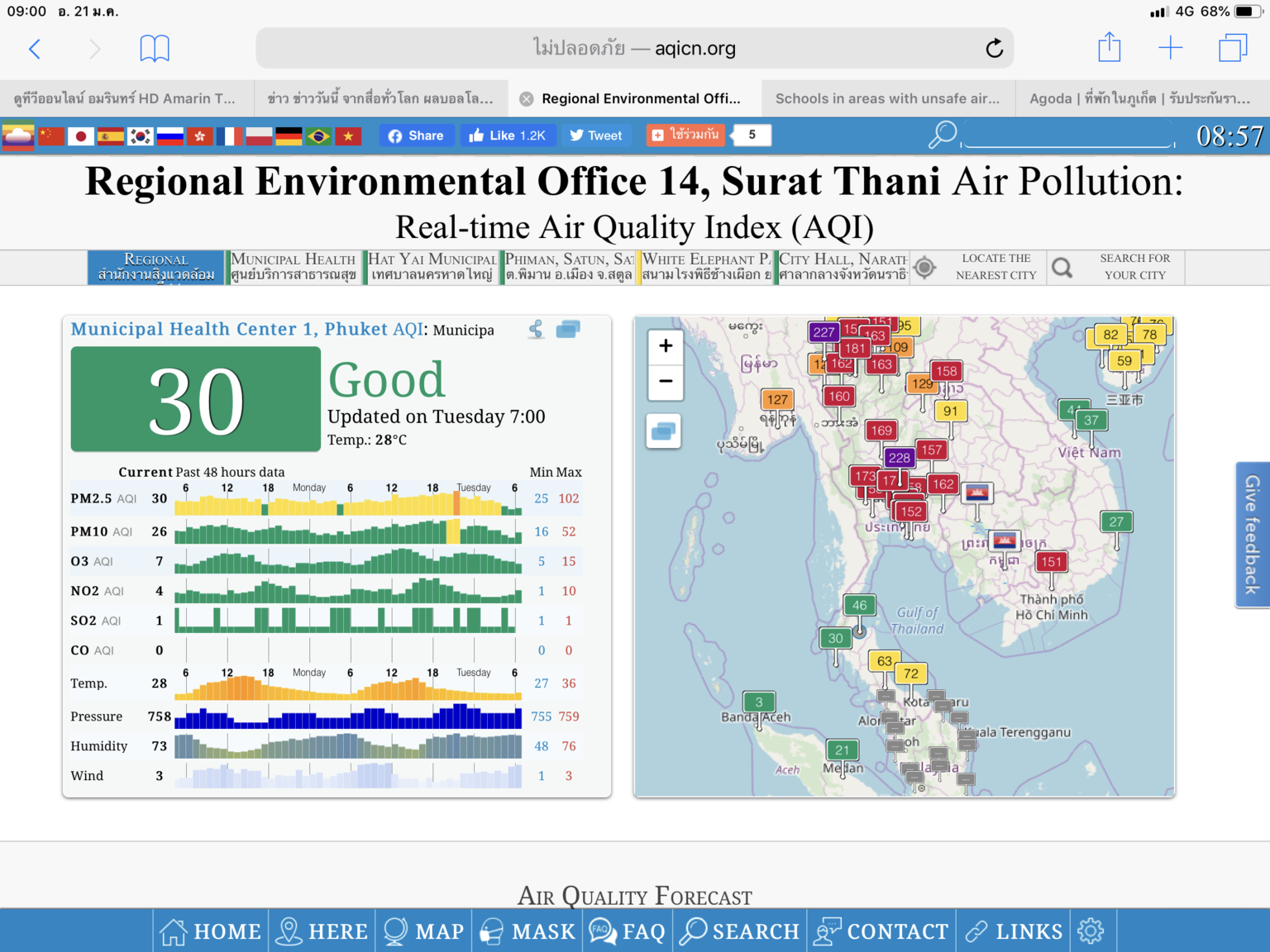Open the Give feedback side tab
Image resolution: width=1270 pixels, height=952 pixels.
(1253, 535)
